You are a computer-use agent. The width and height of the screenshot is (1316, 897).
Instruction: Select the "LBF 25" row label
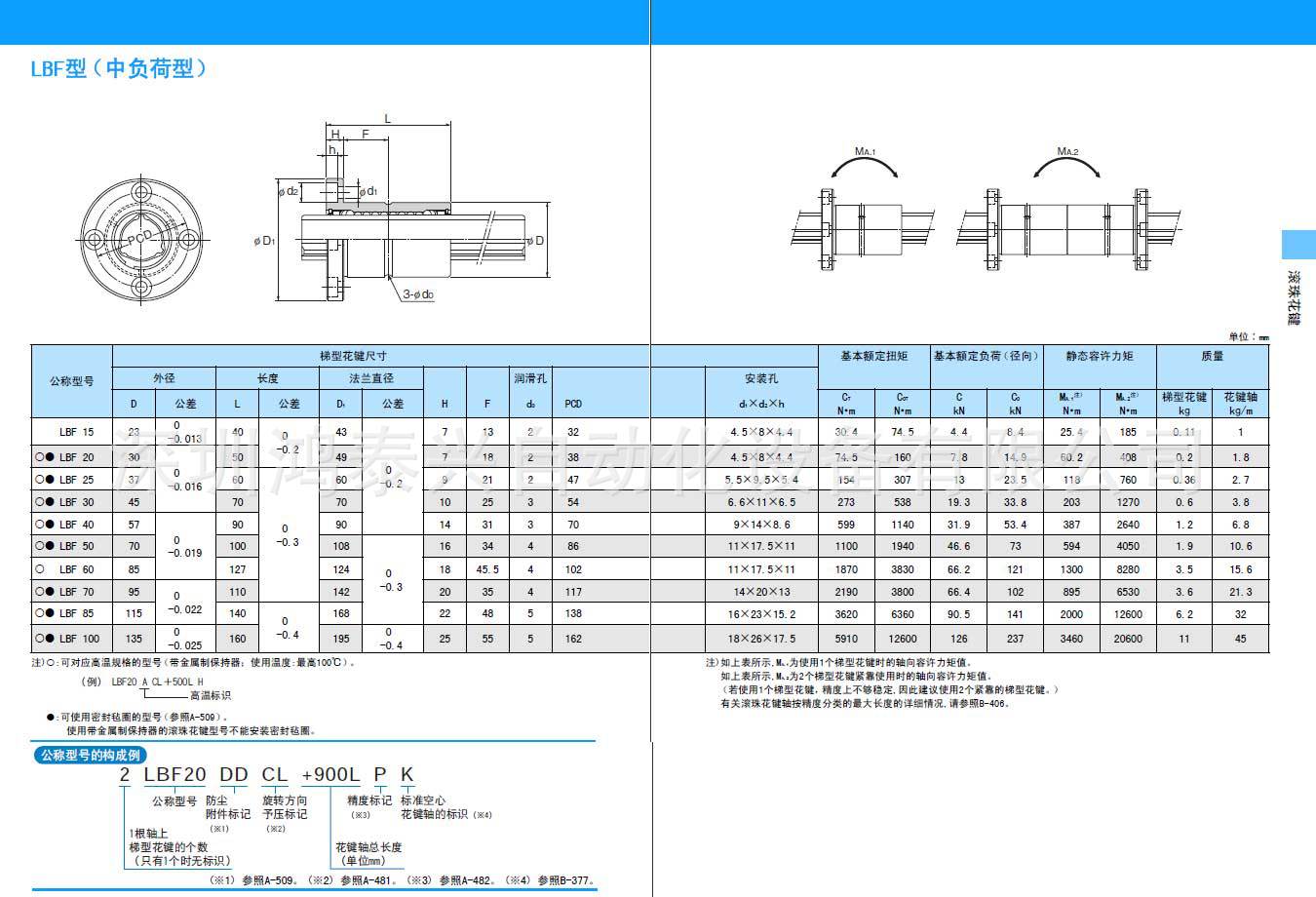point(77,480)
